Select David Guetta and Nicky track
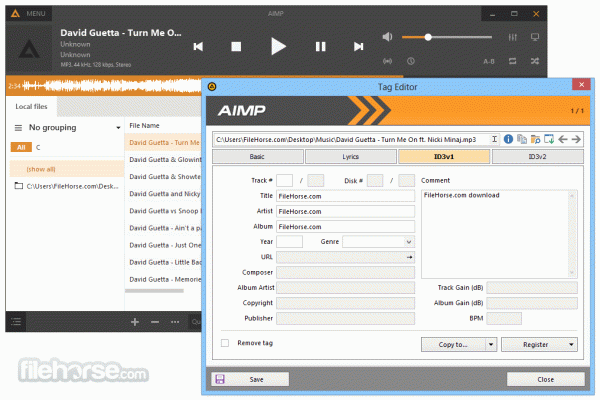This screenshot has width=600, height=400. [x=163, y=194]
